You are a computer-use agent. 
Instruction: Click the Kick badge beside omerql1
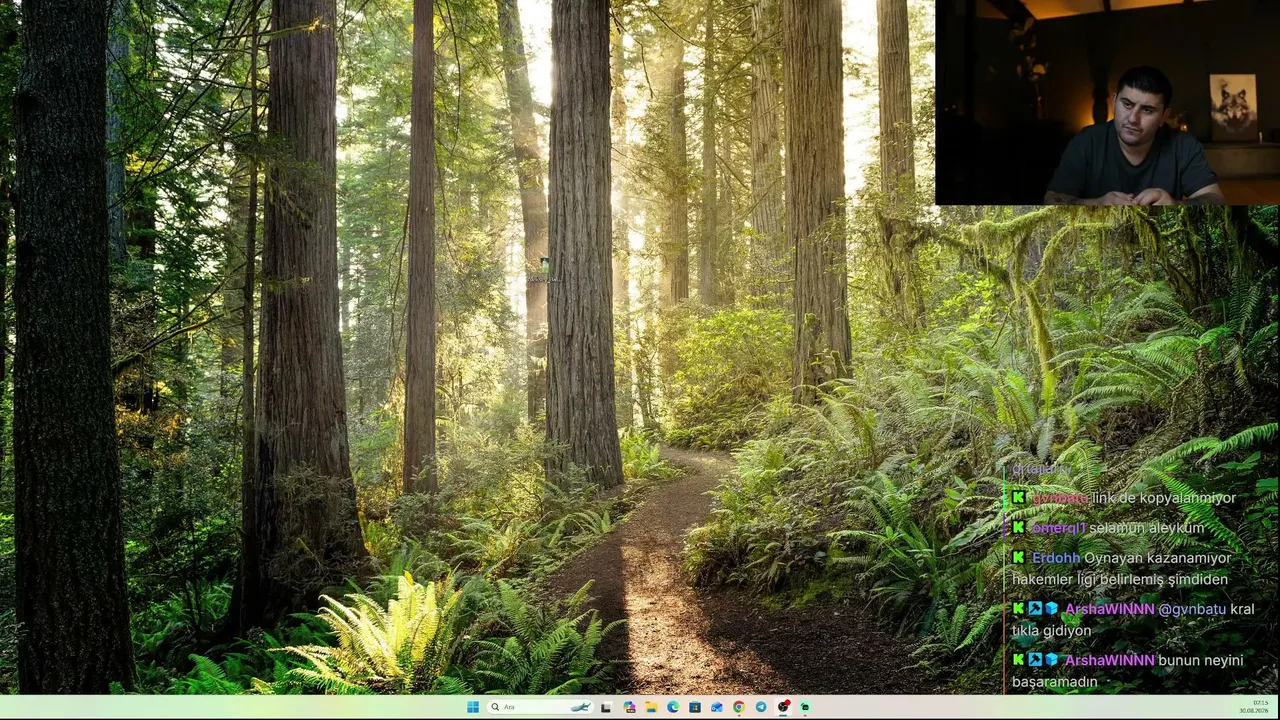click(x=1018, y=528)
